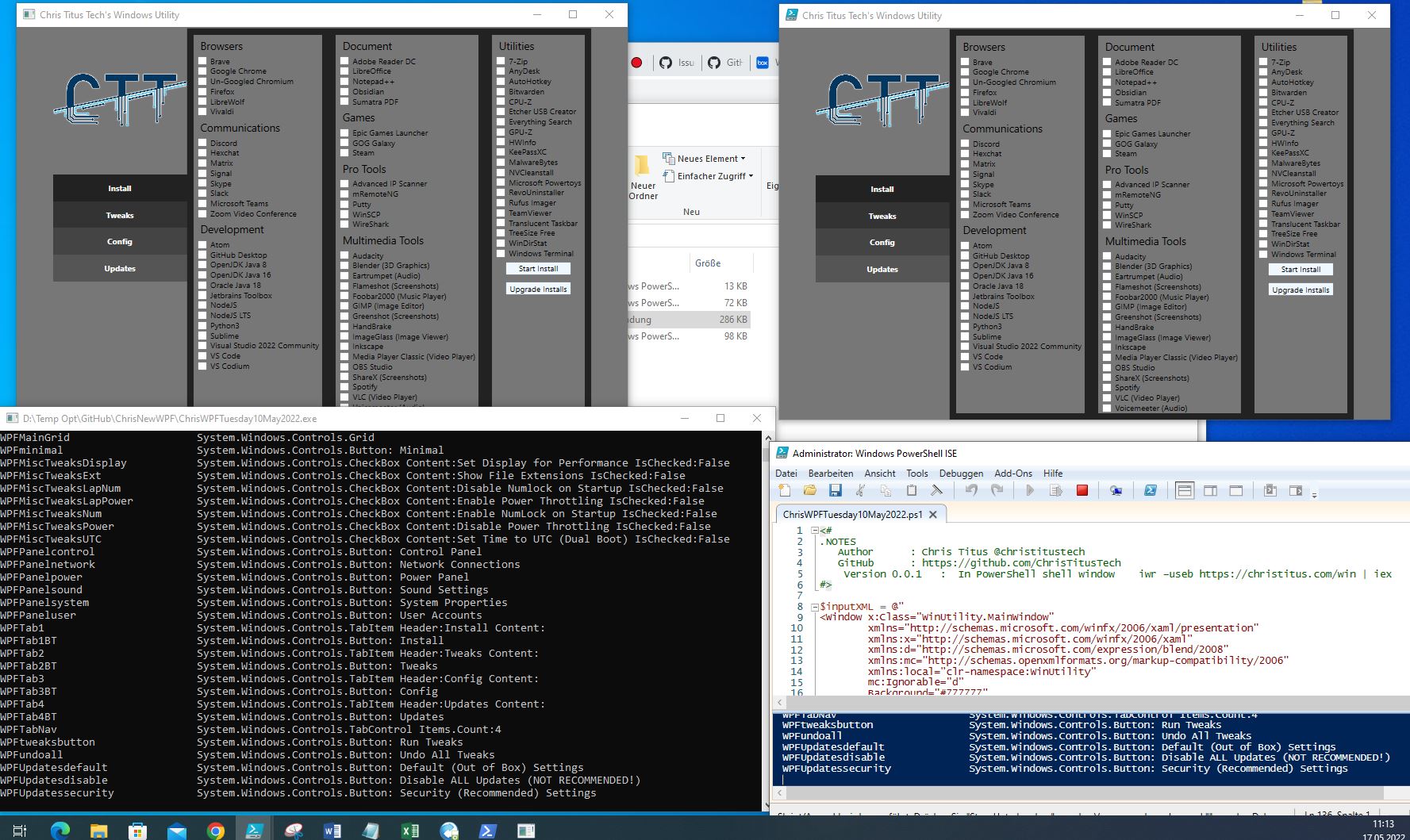Open the Datei menu in PowerShell ISE
Image resolution: width=1410 pixels, height=840 pixels.
[786, 473]
